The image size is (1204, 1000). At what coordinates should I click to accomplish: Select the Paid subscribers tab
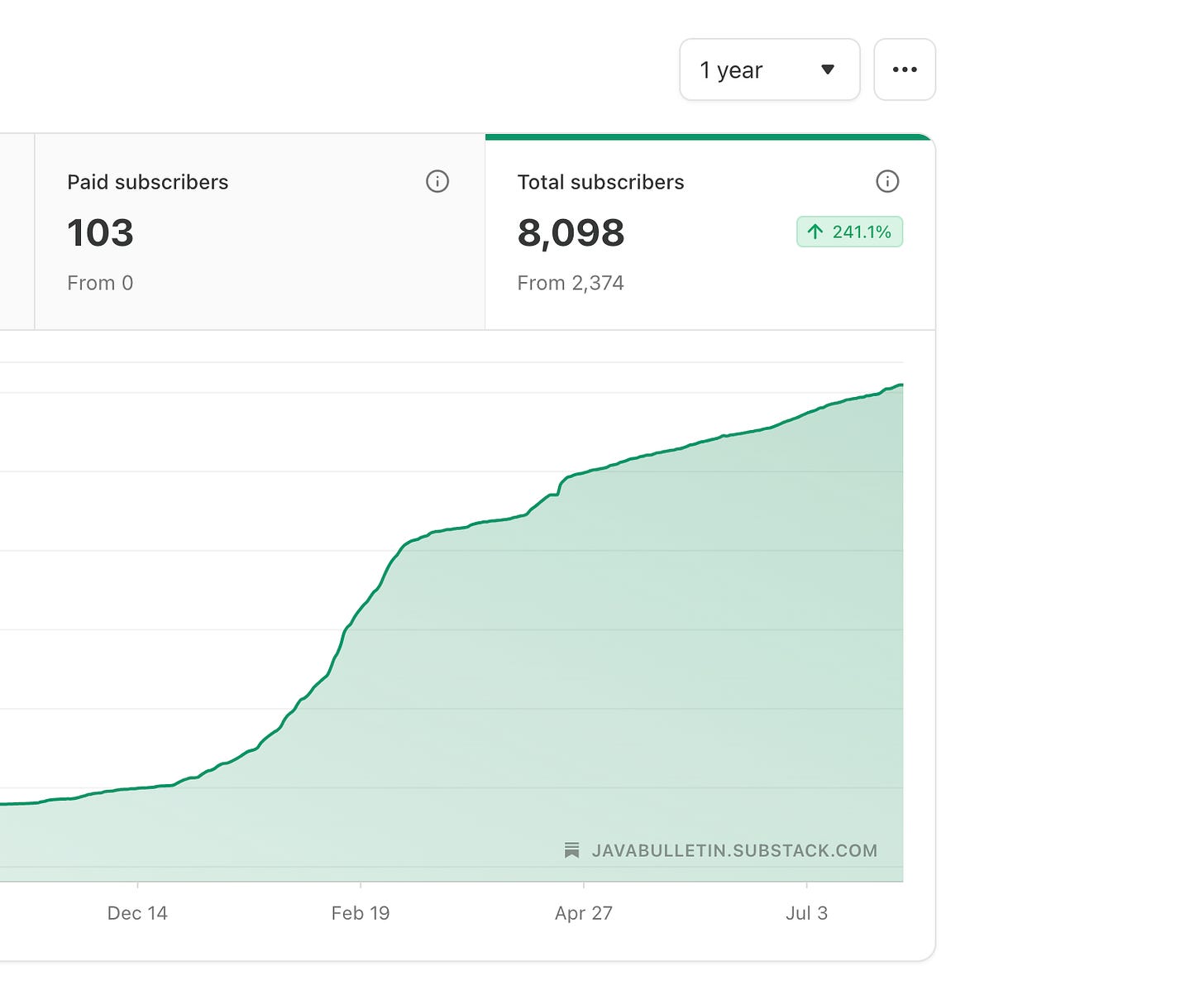260,232
